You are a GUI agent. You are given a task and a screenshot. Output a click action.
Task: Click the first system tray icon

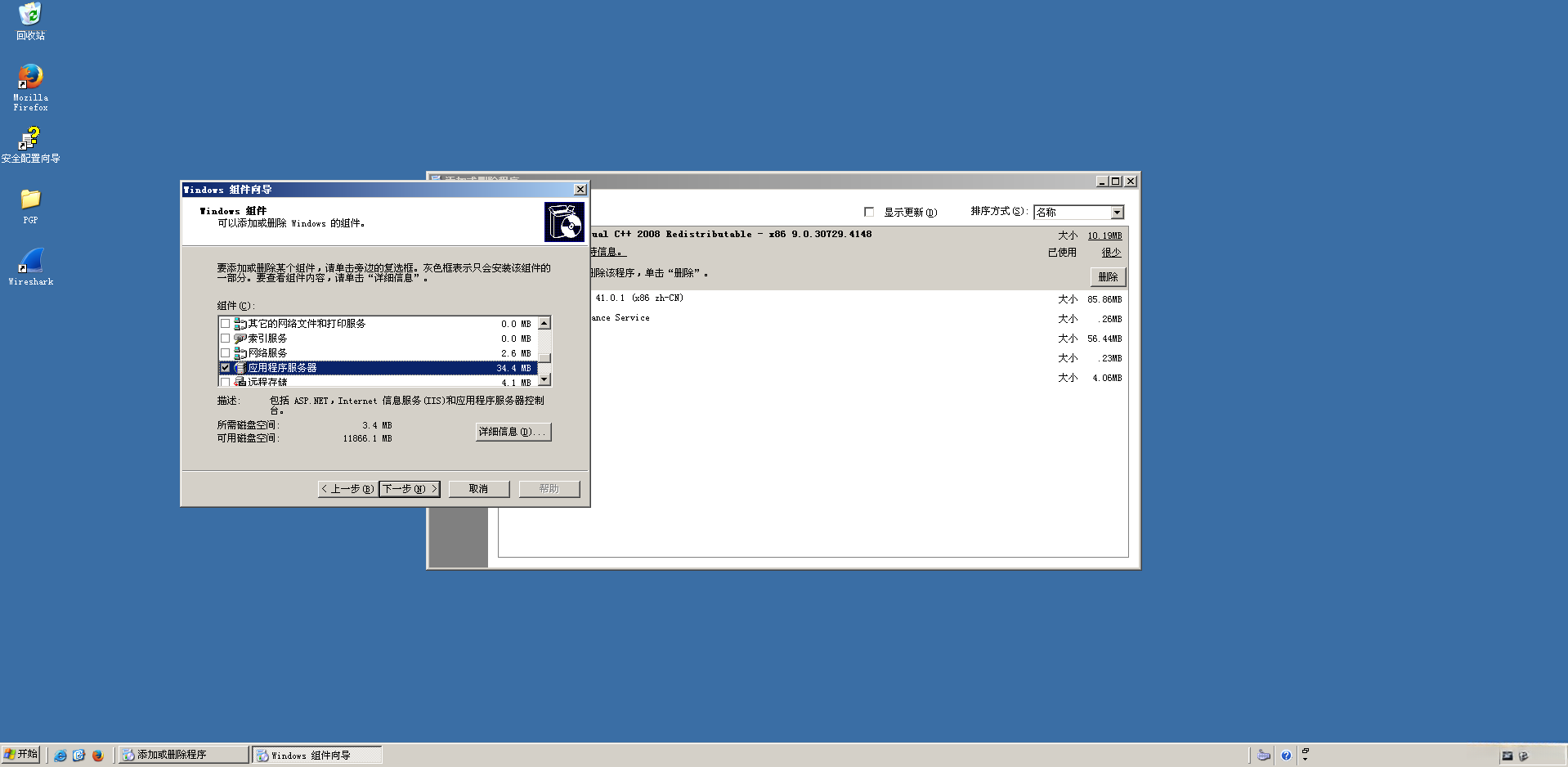1508,756
